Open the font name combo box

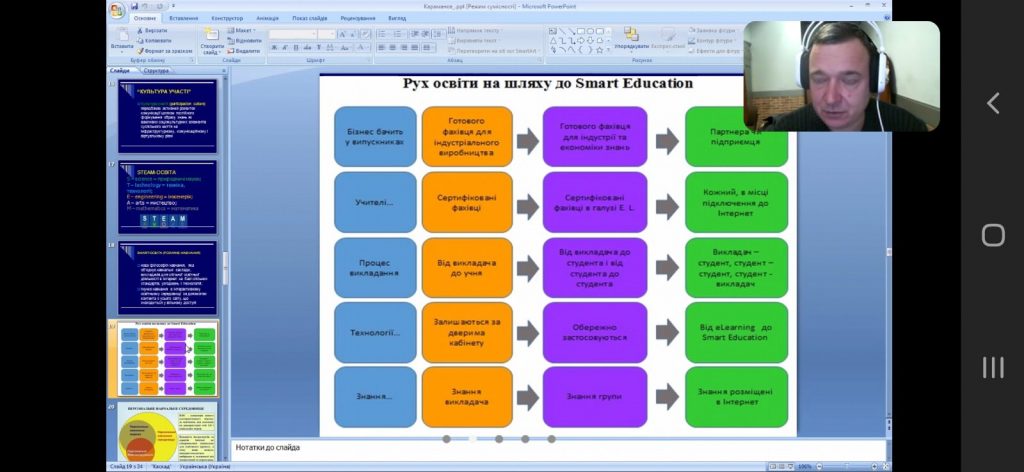click(x=292, y=34)
